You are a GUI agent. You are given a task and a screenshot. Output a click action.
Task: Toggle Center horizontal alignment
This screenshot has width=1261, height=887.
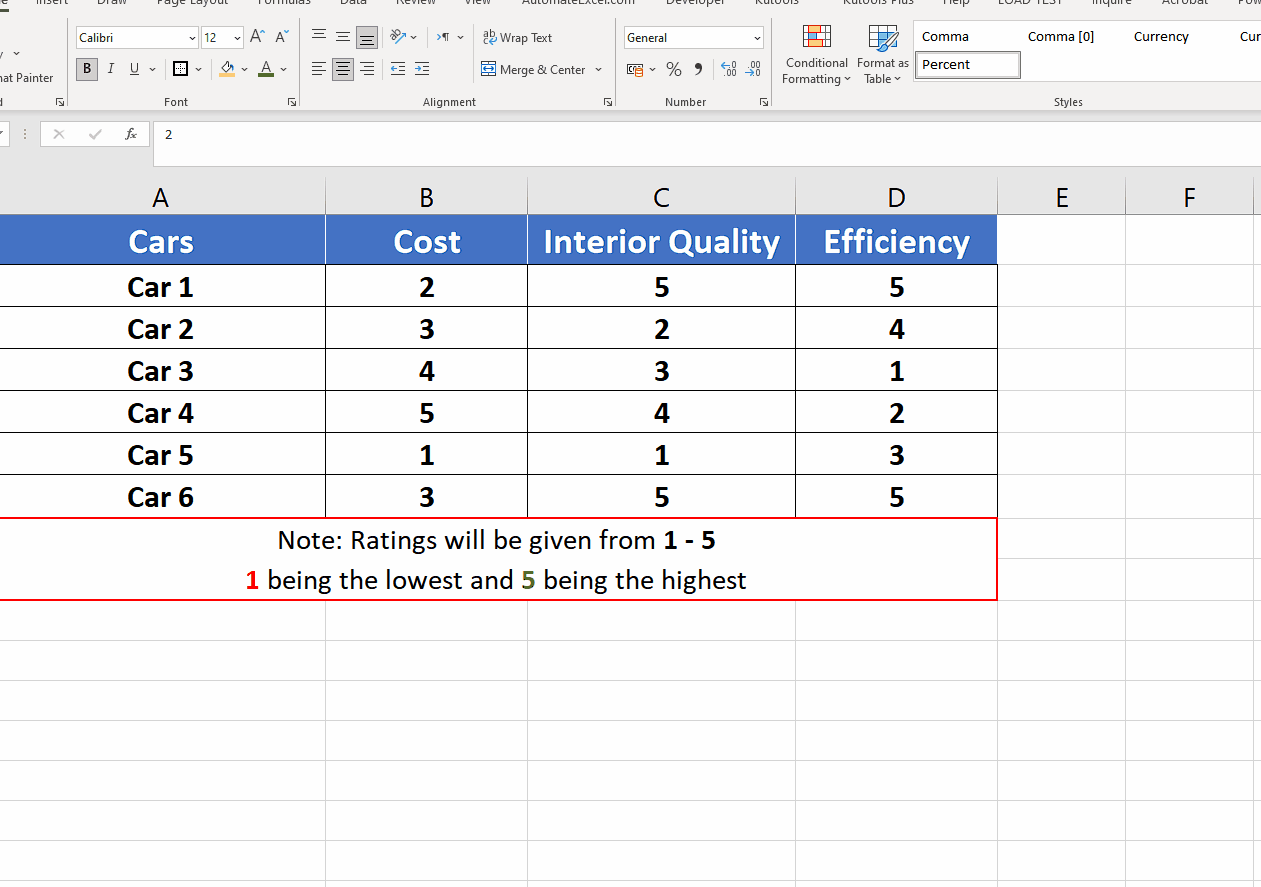343,69
